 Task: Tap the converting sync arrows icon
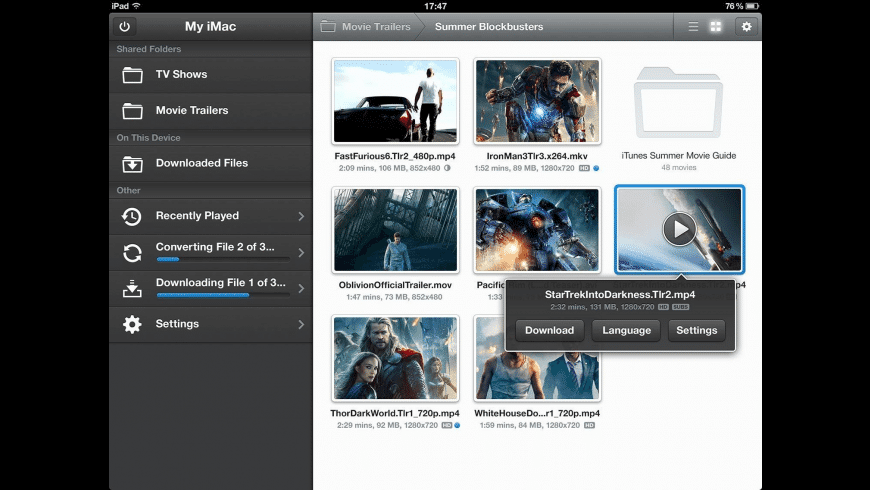[132, 253]
